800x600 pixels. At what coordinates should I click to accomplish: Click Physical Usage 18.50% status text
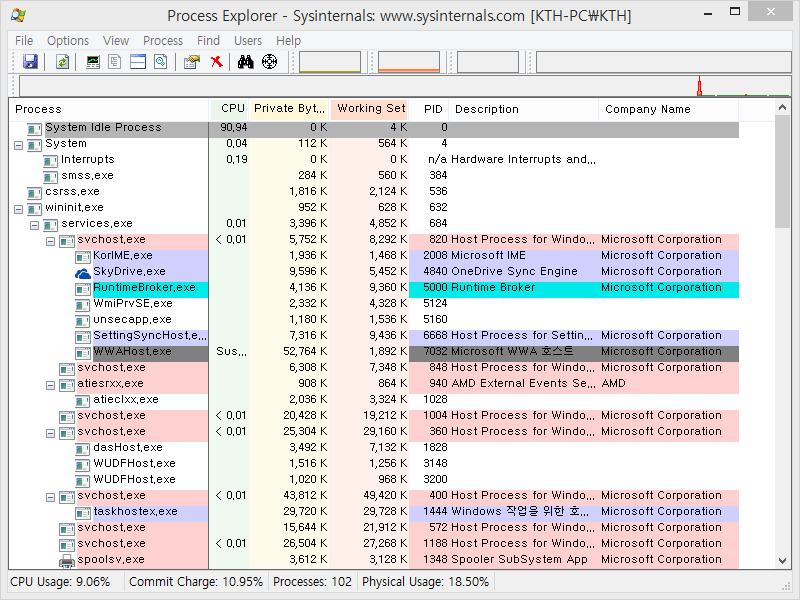pos(426,582)
